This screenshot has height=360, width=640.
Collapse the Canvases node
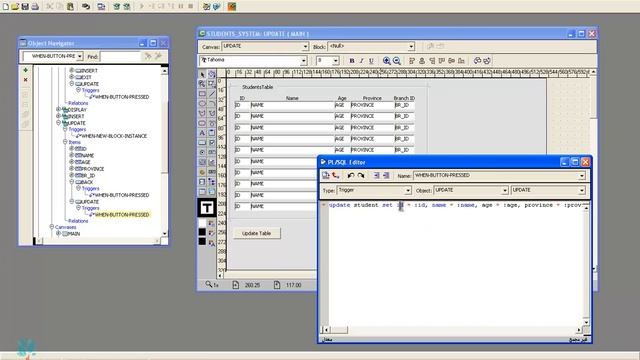pyautogui.click(x=51, y=227)
